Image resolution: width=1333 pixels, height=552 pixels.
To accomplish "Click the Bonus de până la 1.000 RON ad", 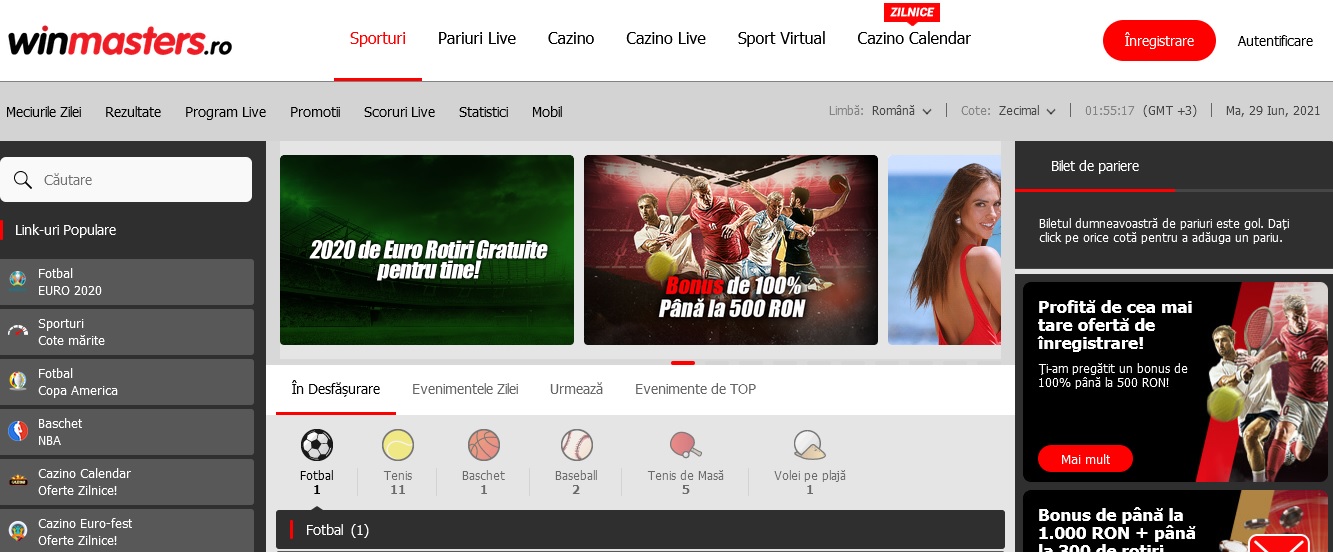I will 1175,521.
